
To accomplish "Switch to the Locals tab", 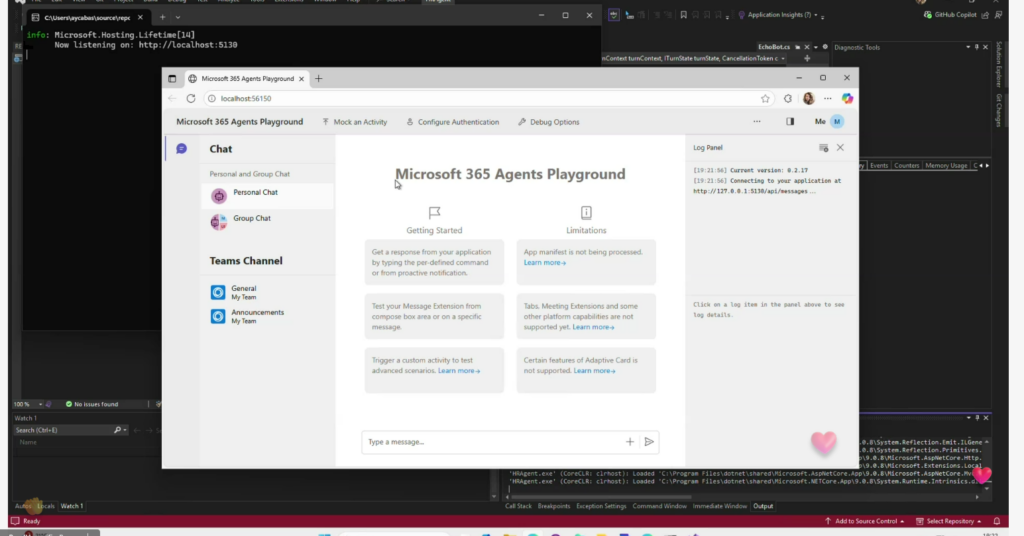I will tap(46, 506).
